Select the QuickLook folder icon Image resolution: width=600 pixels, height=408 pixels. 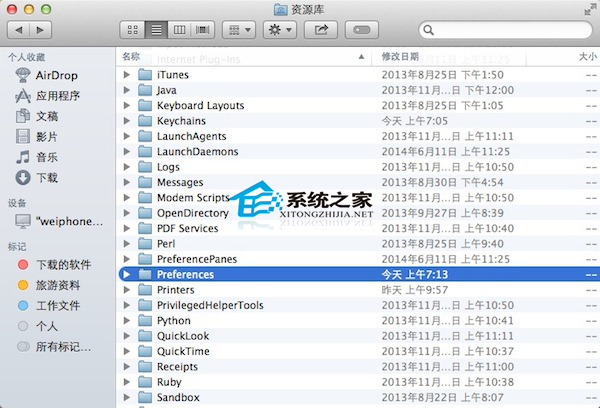tap(145, 336)
